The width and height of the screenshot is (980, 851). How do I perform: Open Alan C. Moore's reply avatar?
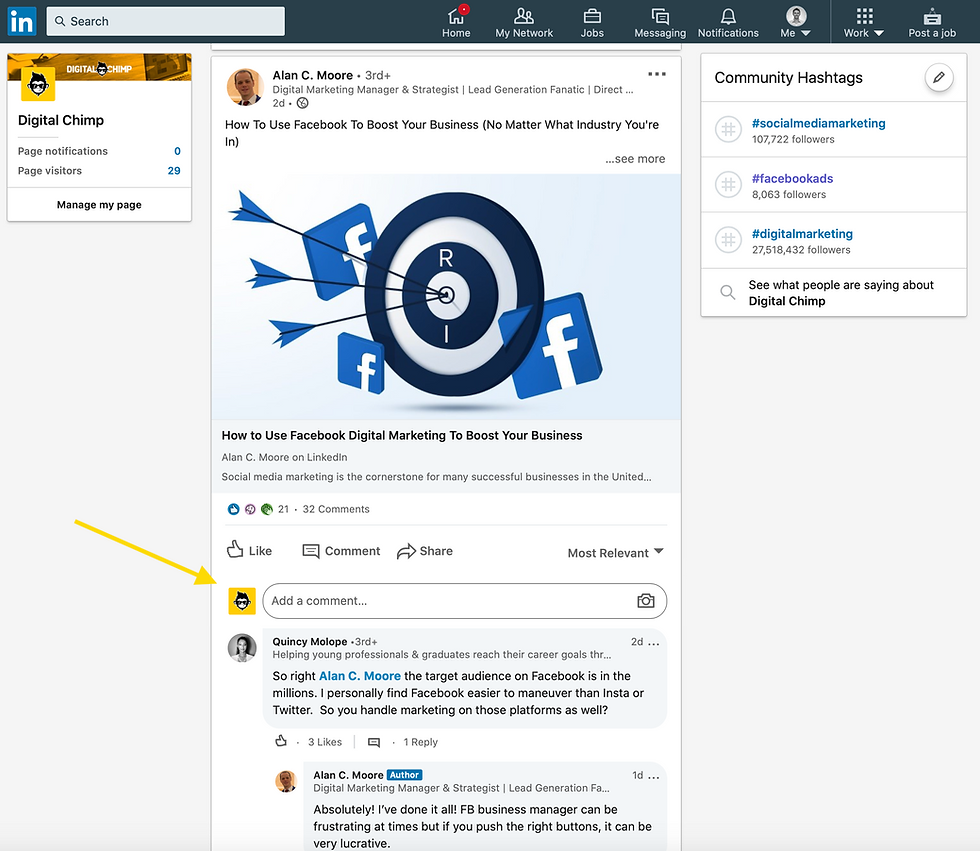(x=286, y=781)
